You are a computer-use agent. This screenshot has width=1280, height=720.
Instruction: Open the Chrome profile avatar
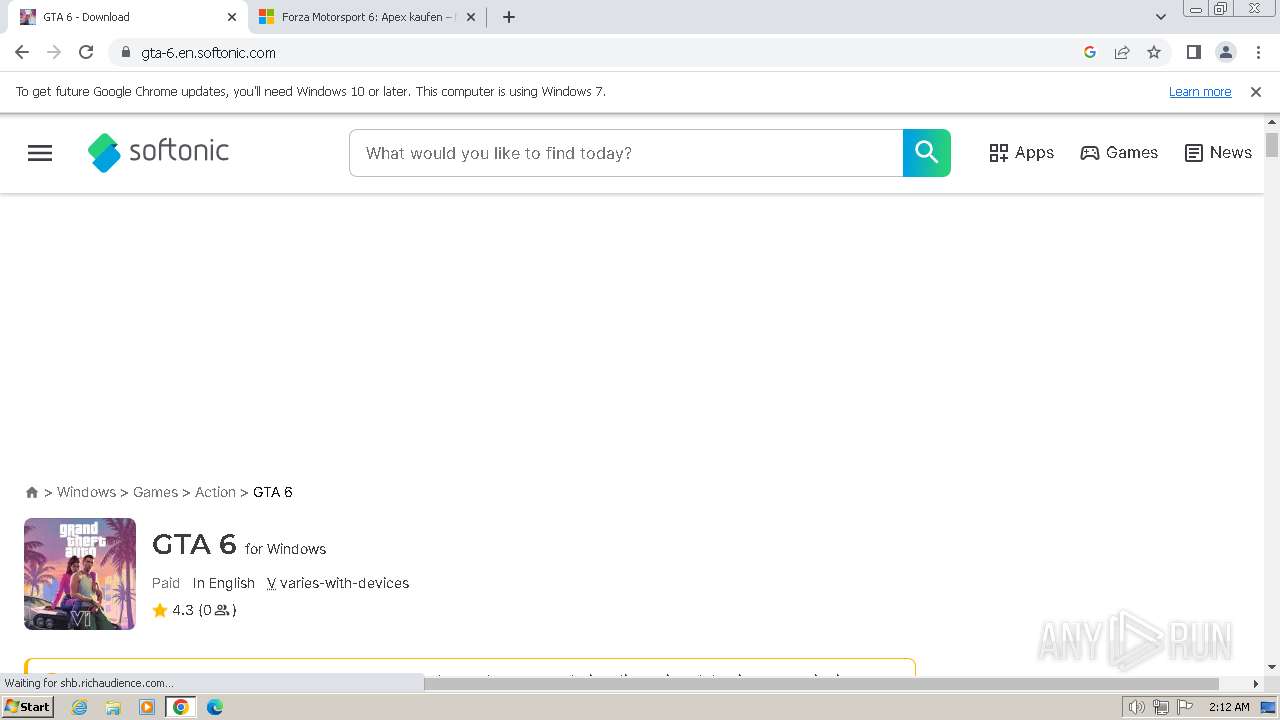click(1226, 52)
